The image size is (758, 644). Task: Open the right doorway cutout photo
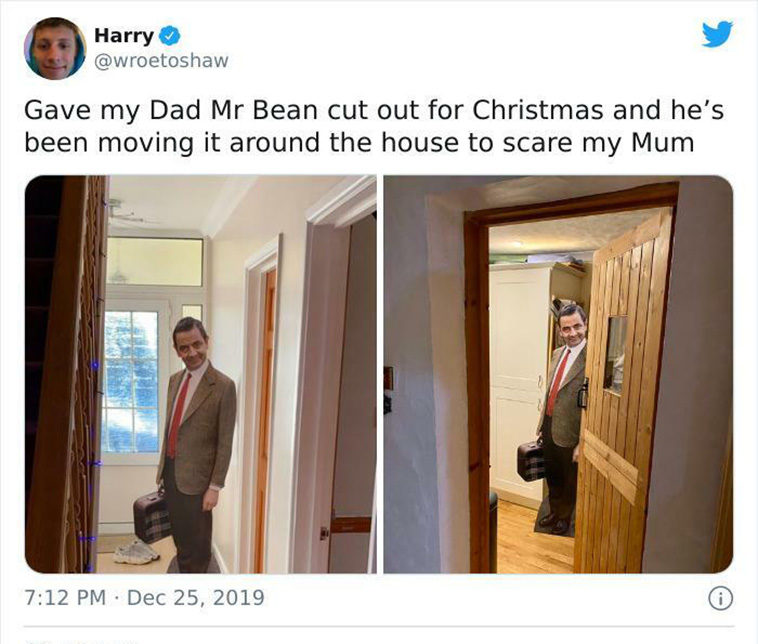pos(558,374)
